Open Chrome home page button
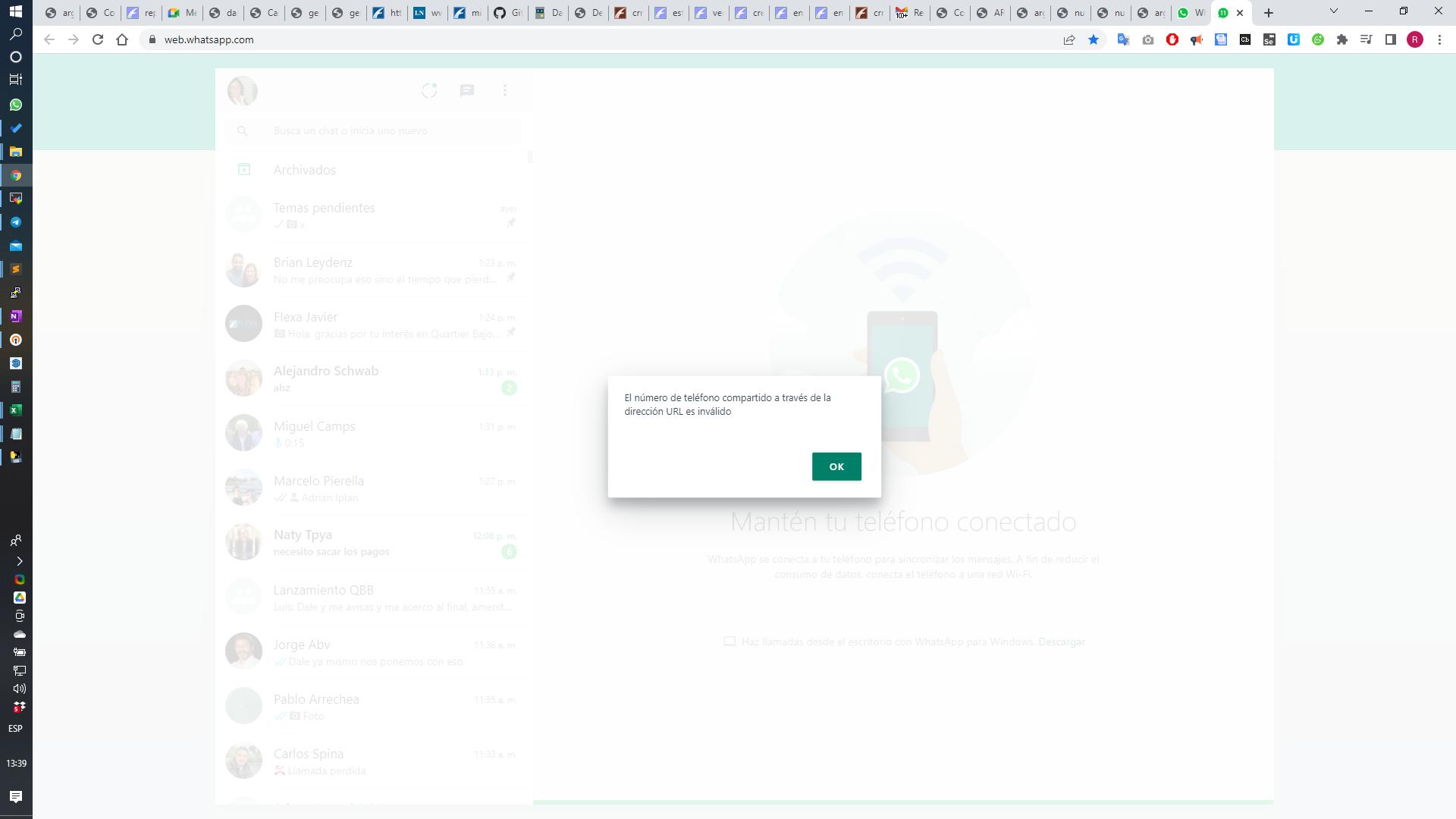Image resolution: width=1456 pixels, height=819 pixels. (122, 39)
